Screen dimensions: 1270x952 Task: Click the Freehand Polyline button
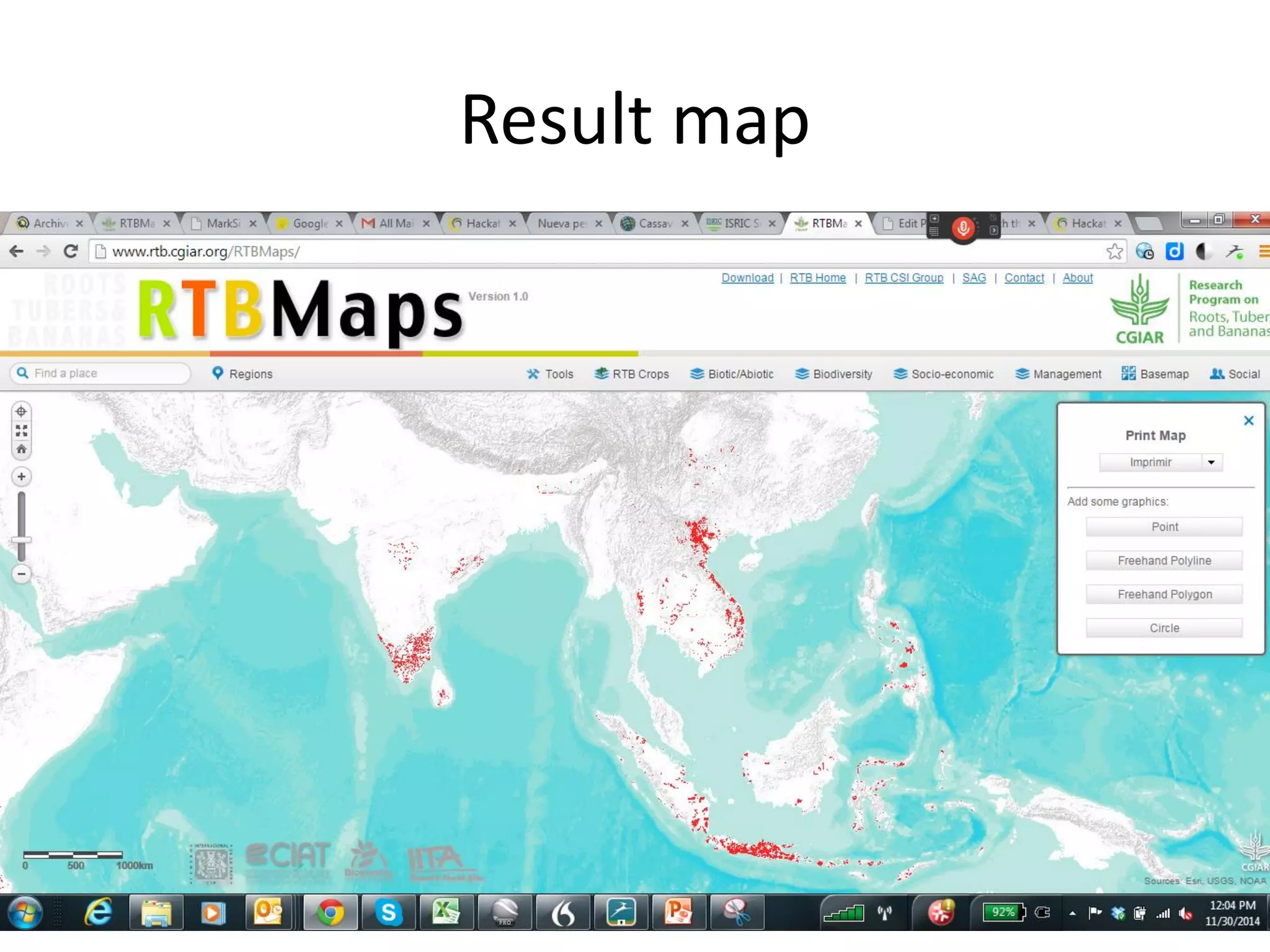tap(1164, 560)
